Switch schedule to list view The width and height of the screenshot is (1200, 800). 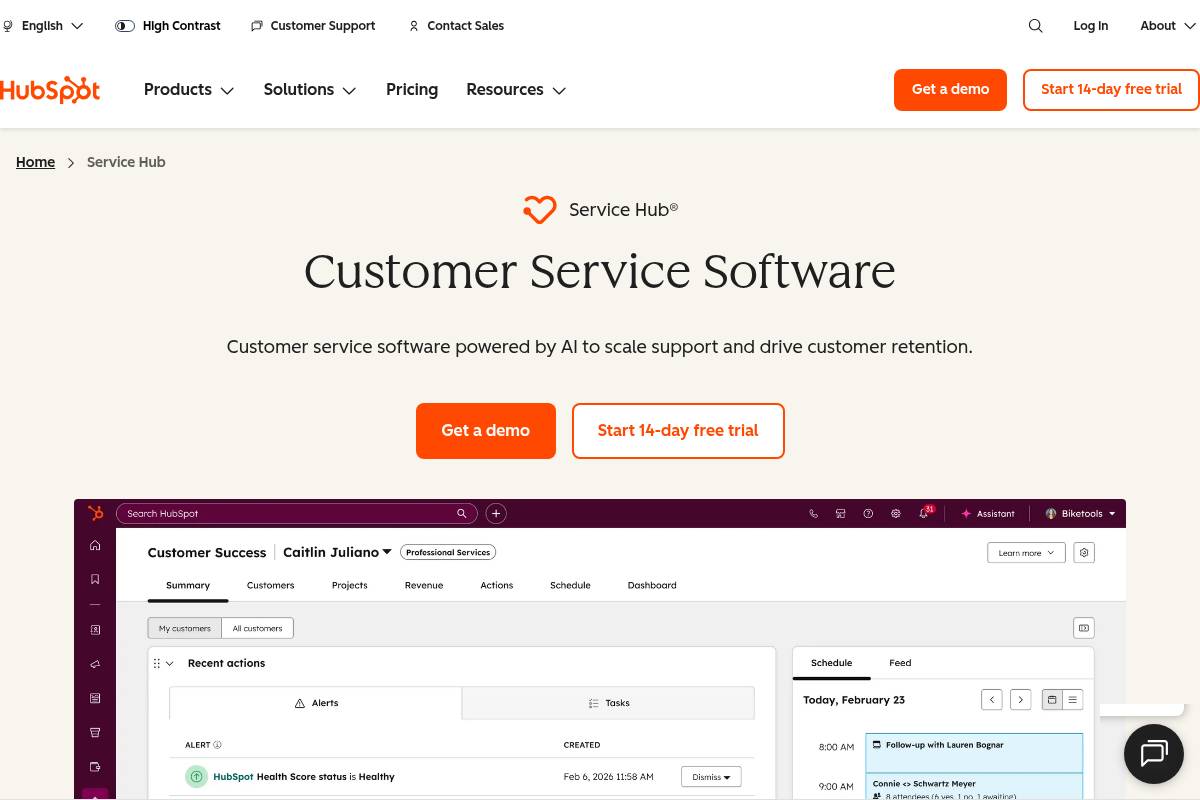[1073, 700]
